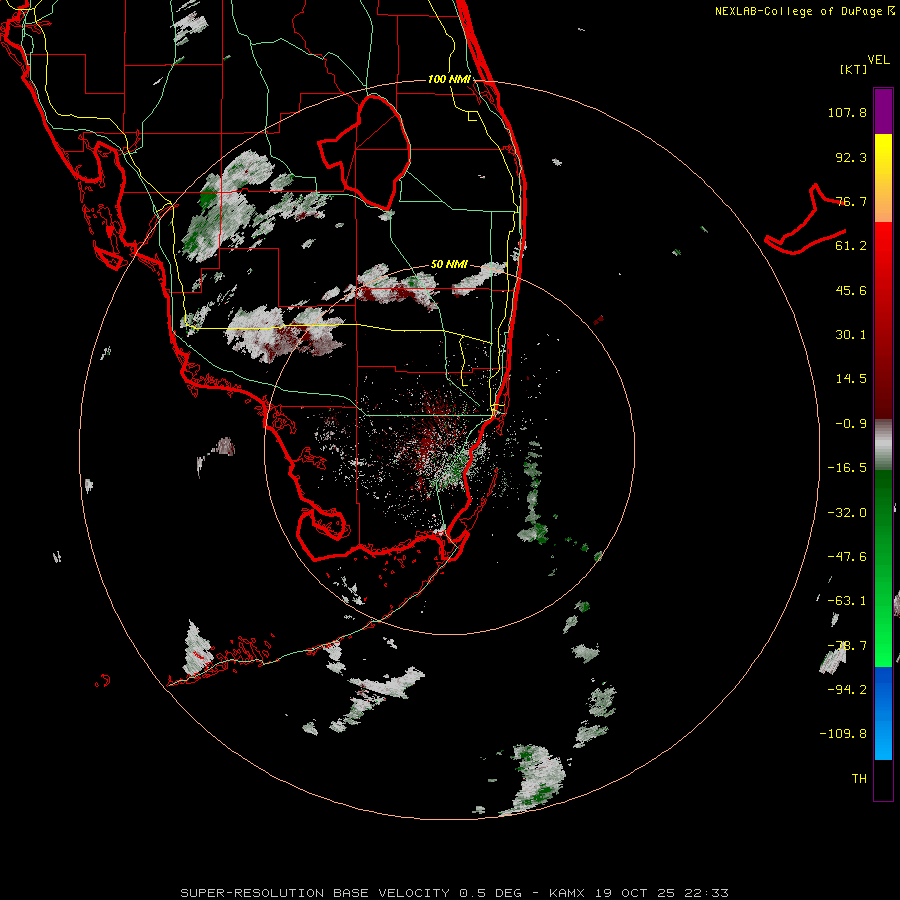Click the 14.5 legend value
900x900 pixels.
(x=851, y=379)
